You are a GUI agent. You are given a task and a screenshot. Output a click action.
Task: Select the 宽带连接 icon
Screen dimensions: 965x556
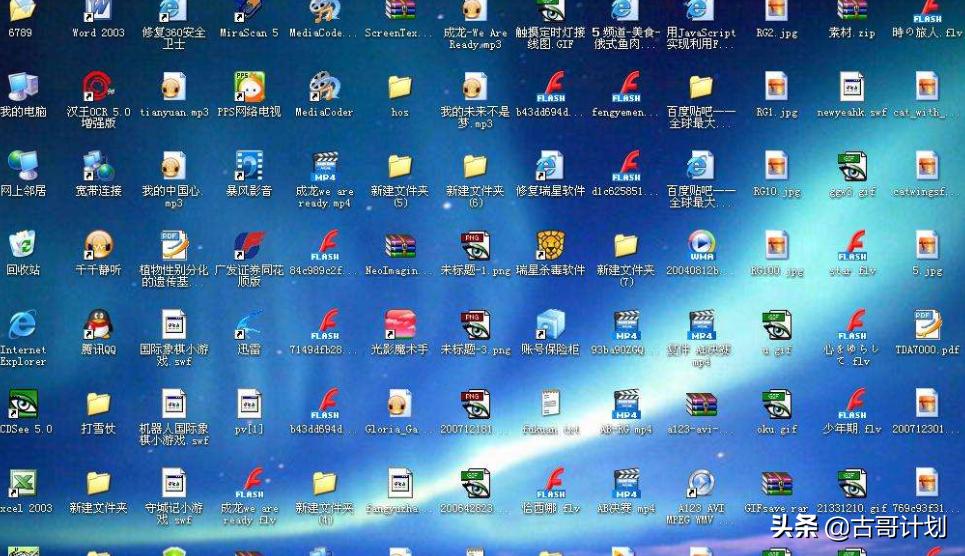98,166
